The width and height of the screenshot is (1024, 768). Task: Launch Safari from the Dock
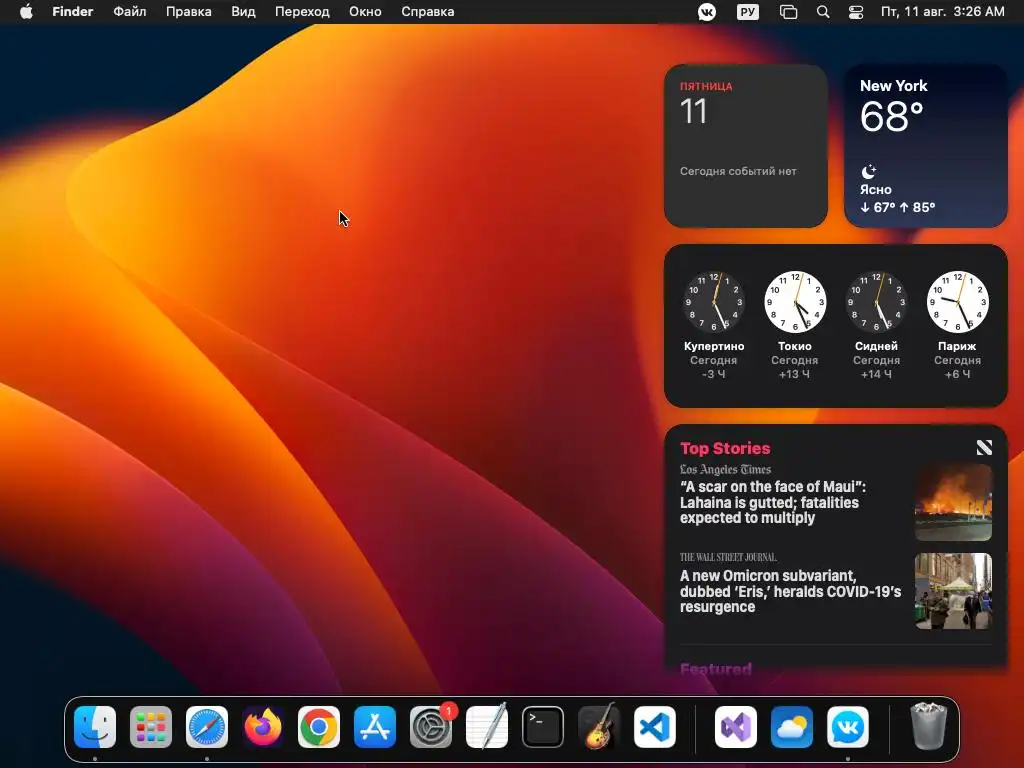(207, 726)
